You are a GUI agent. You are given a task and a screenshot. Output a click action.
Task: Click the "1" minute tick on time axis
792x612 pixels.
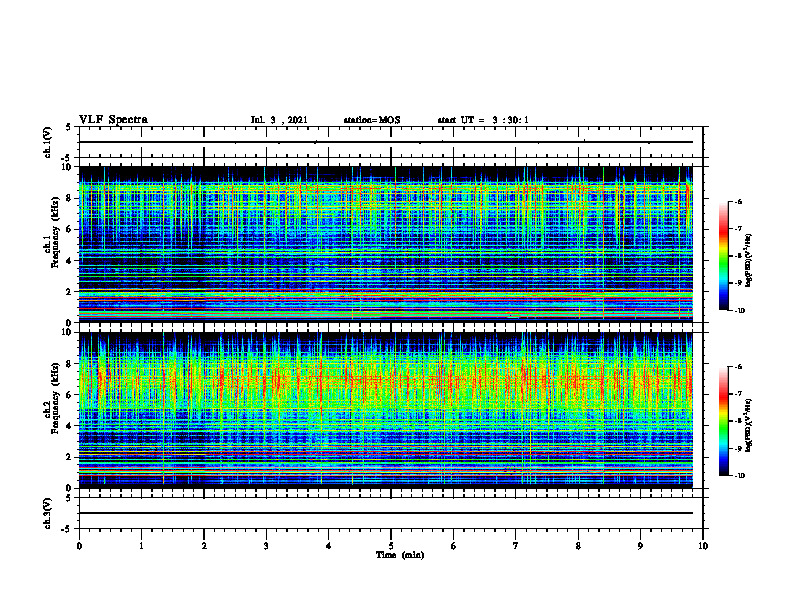[141, 546]
